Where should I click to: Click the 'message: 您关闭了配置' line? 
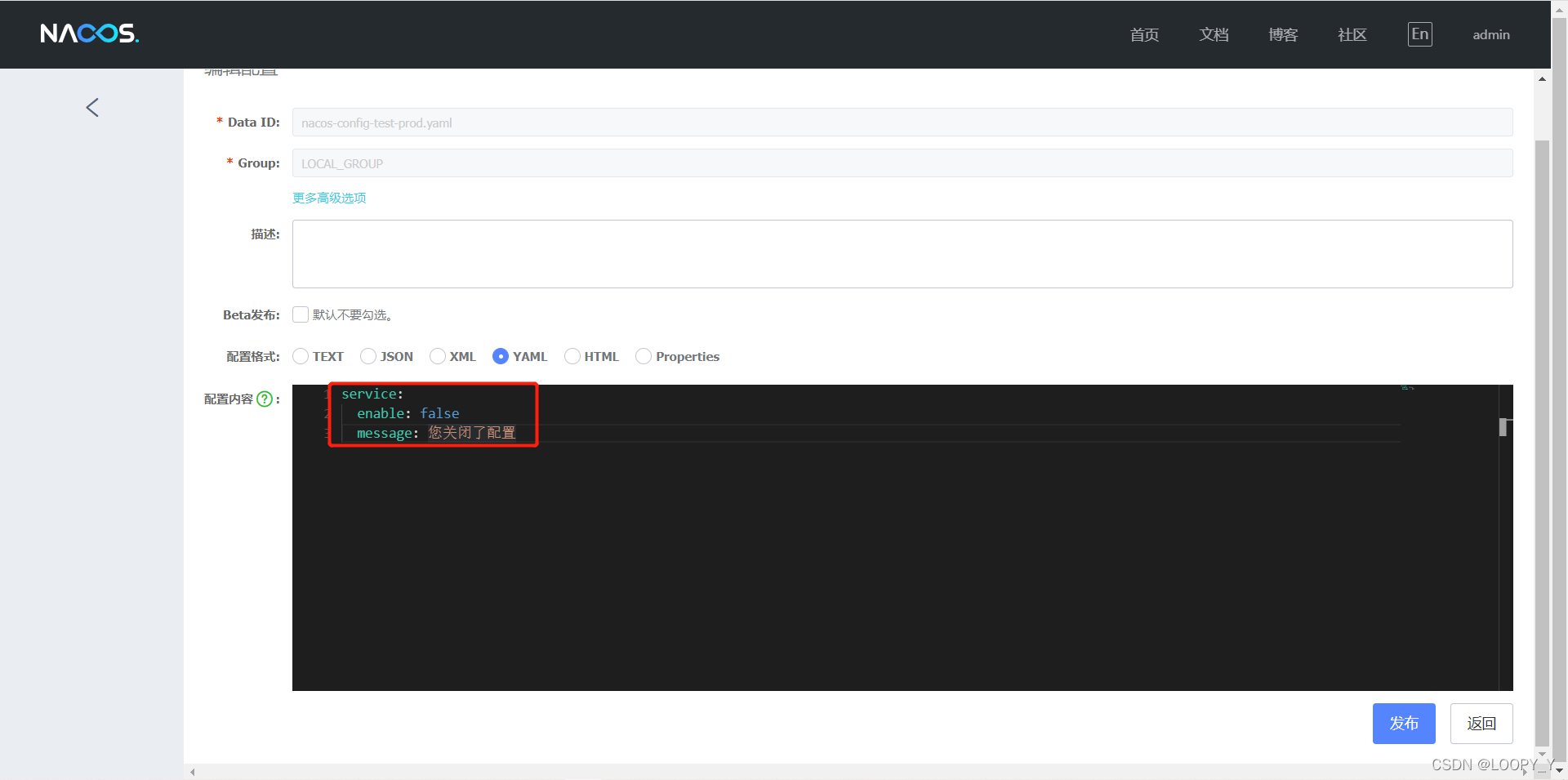(436, 434)
